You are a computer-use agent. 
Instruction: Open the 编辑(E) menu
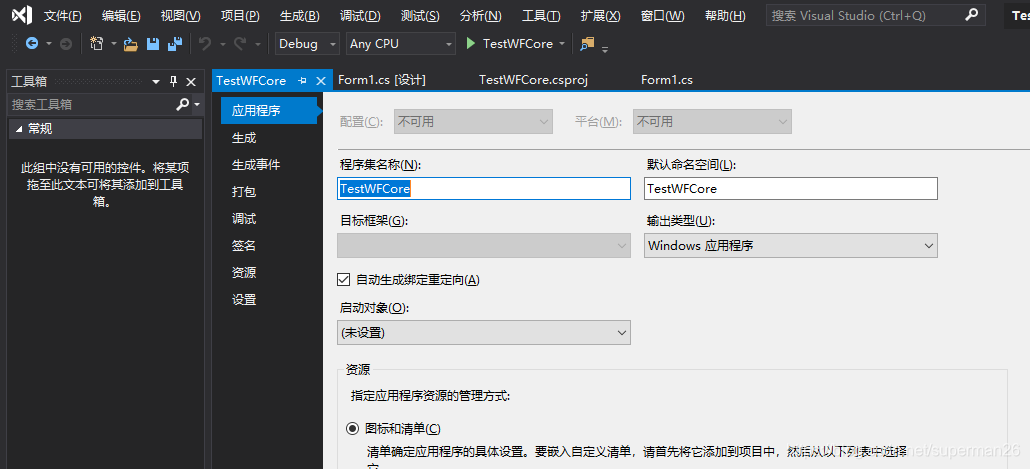(121, 16)
